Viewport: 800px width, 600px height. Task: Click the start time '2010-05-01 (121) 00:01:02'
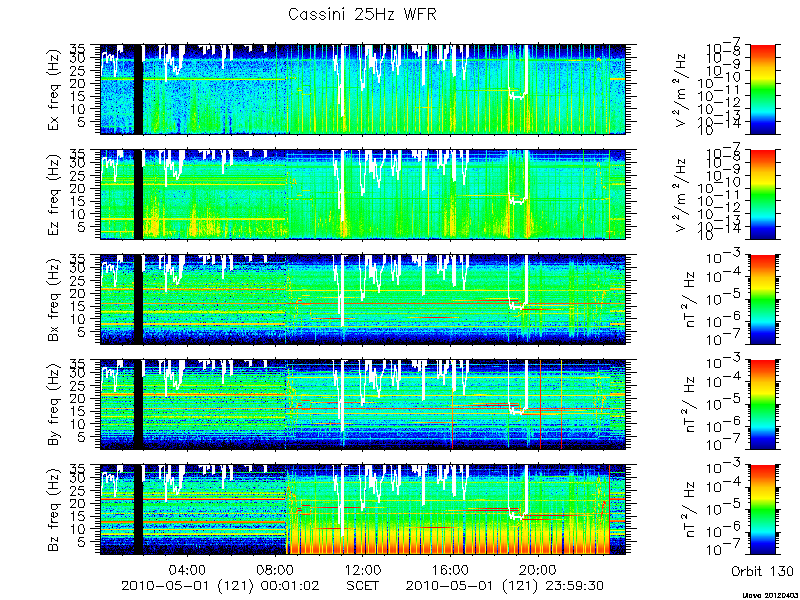pos(220,586)
